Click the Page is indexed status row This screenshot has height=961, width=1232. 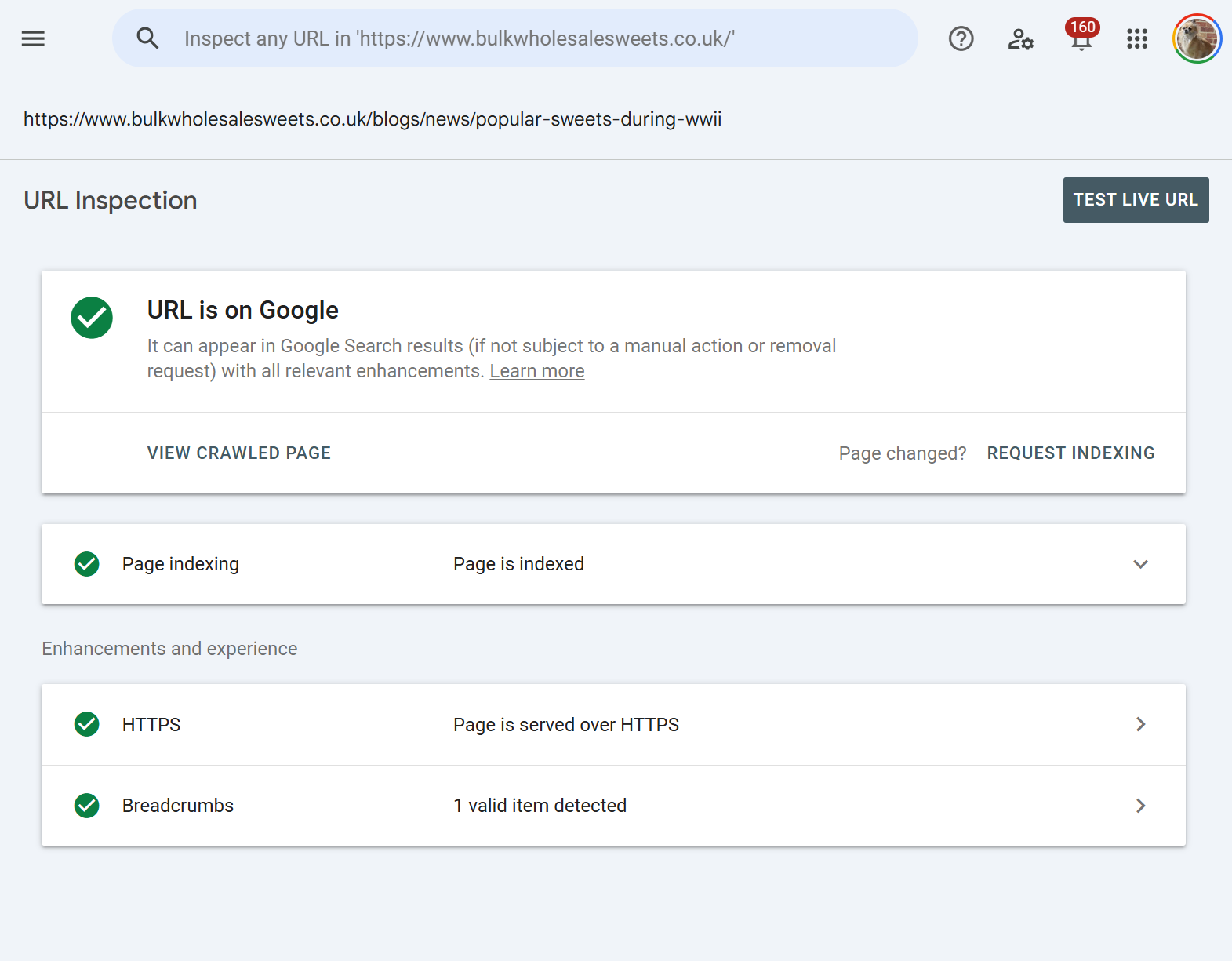pyautogui.click(x=518, y=564)
